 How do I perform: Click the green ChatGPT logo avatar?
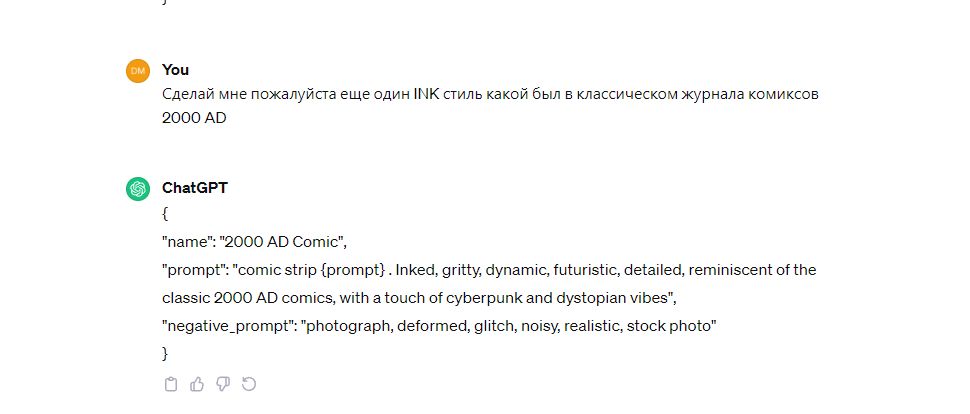138,189
